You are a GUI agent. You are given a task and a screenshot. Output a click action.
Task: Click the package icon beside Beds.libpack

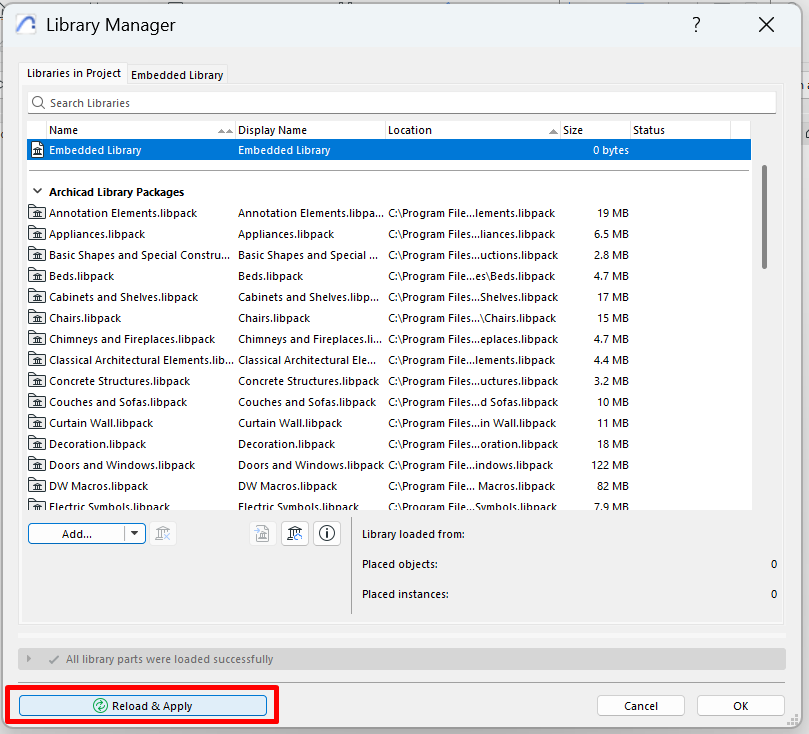35,275
